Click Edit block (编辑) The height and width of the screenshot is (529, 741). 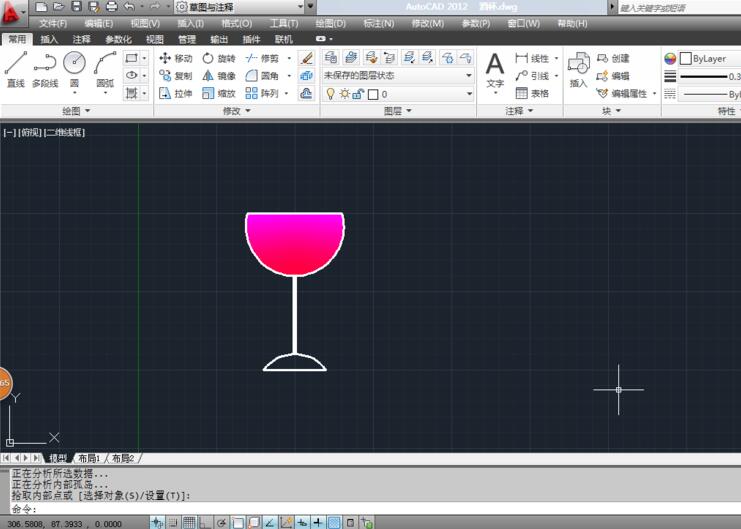point(613,76)
